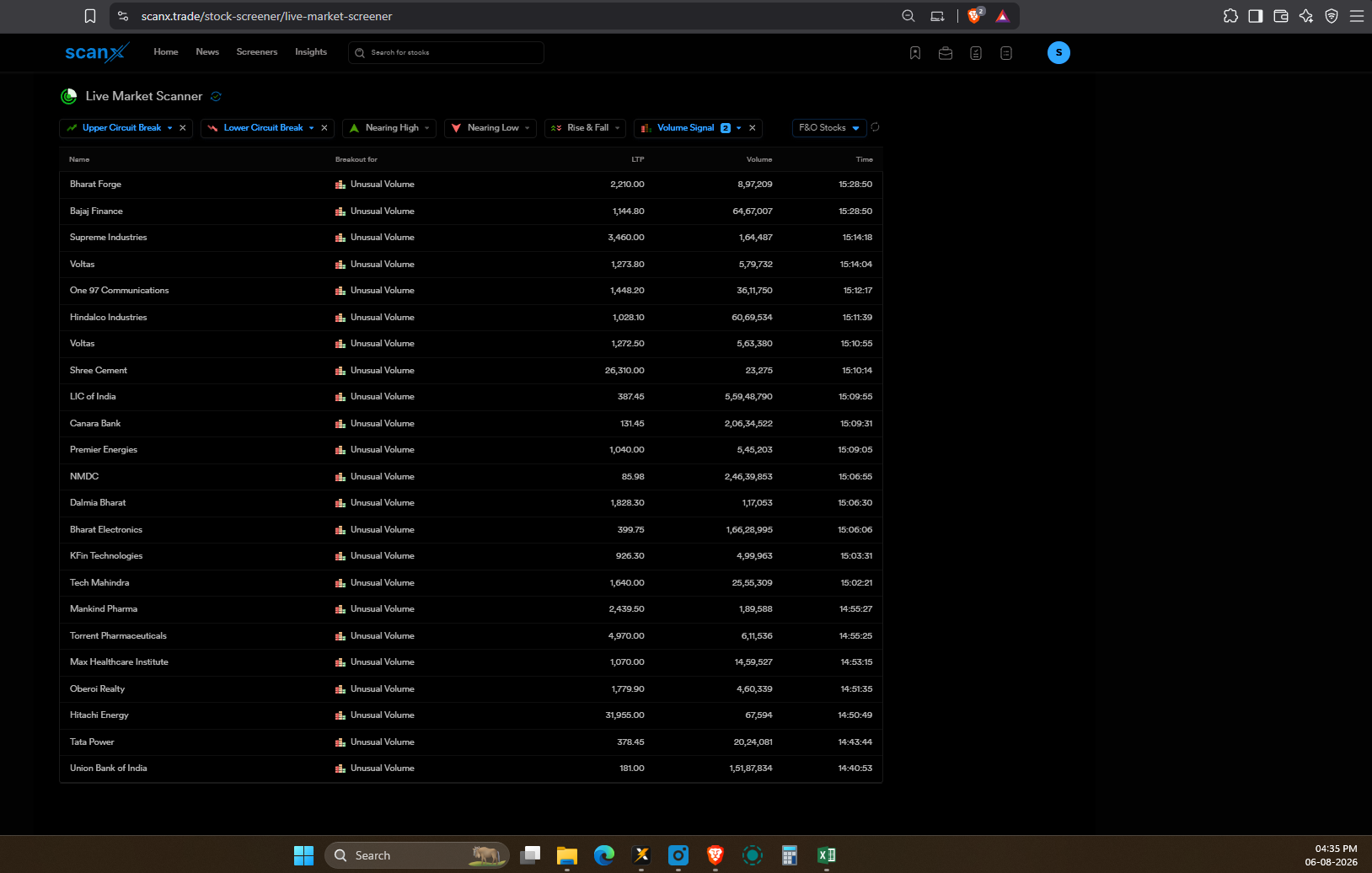
Task: Click Unusual Volume label in Tata Power row
Action: pos(383,742)
